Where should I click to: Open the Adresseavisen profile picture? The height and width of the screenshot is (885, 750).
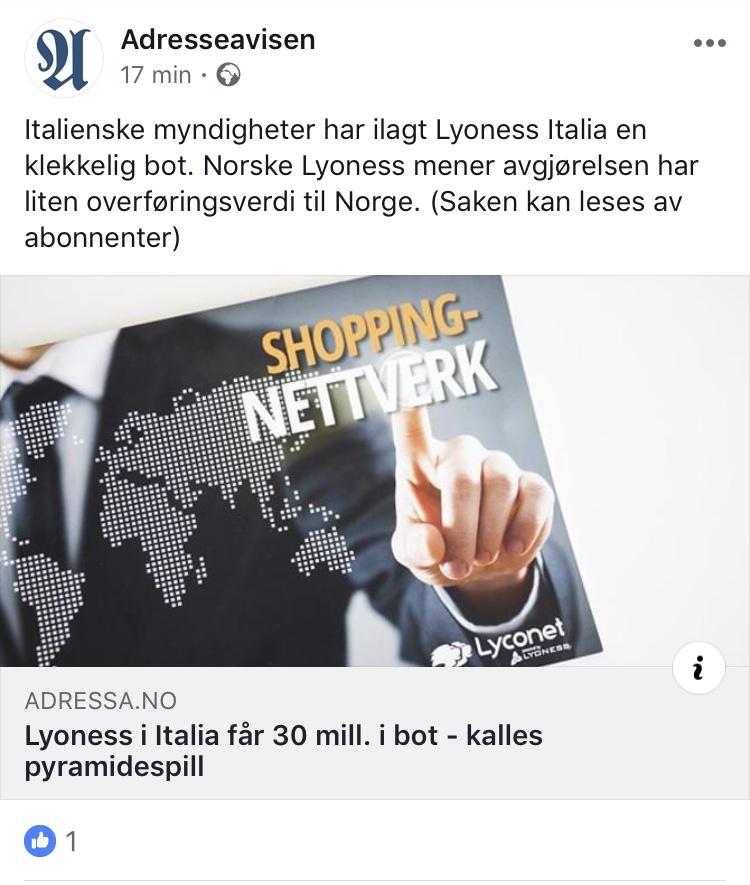[64, 58]
